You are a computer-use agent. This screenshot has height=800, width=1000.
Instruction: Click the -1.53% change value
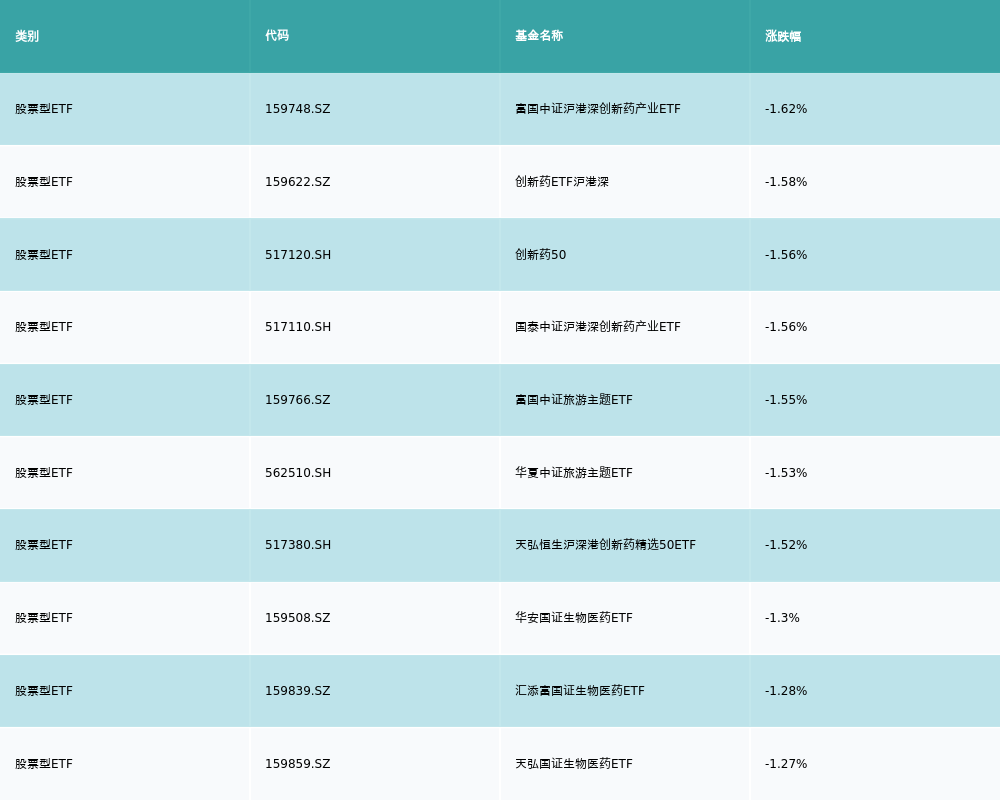786,473
